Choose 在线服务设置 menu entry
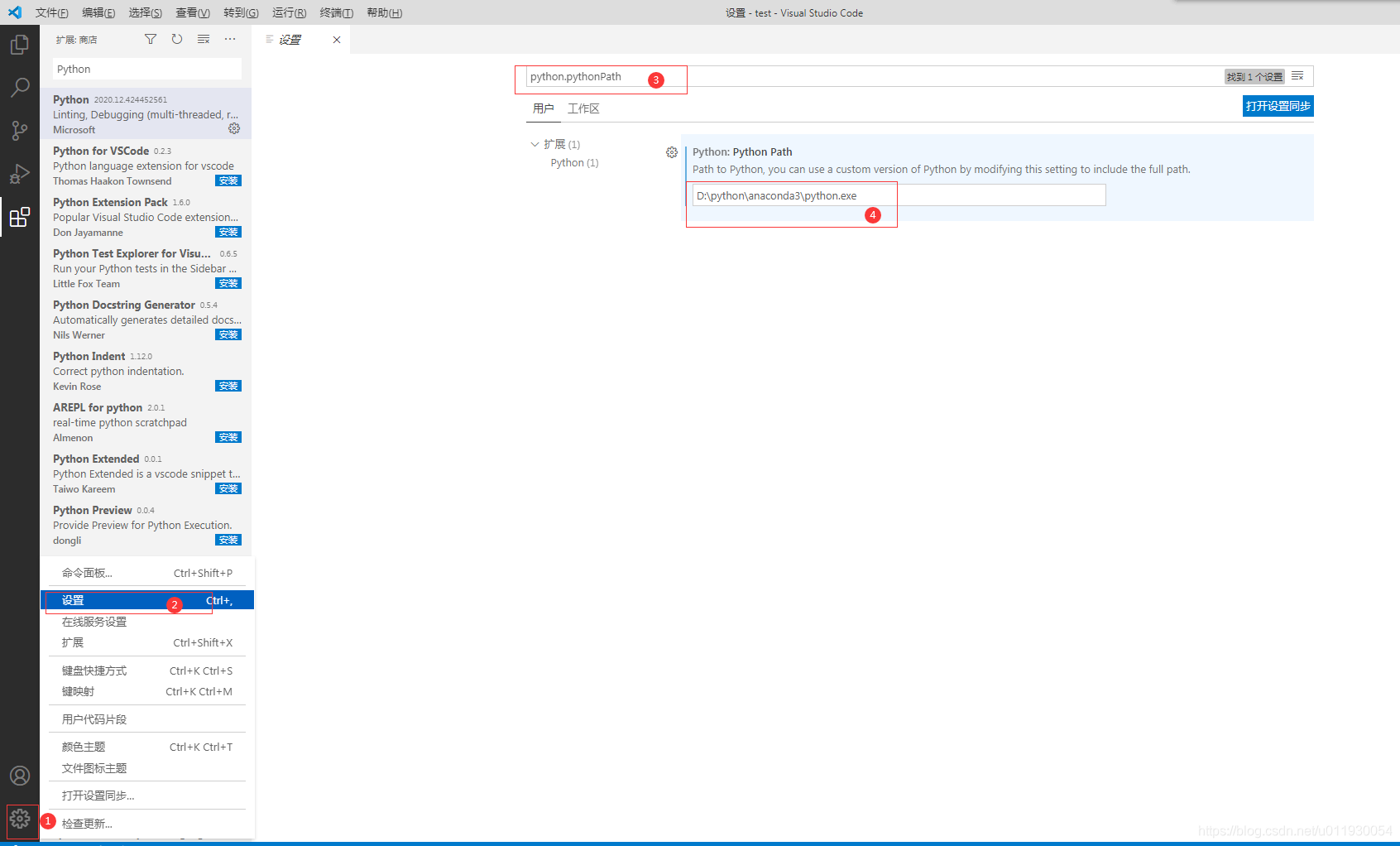Viewport: 1400px width, 846px height. pos(147,622)
